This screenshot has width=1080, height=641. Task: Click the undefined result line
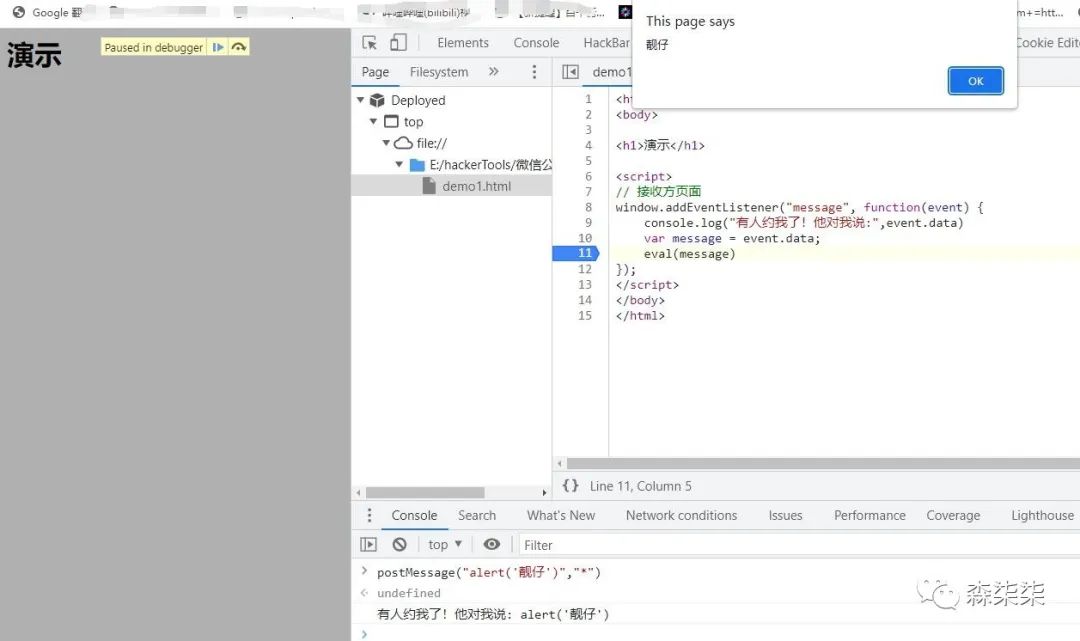coord(408,593)
